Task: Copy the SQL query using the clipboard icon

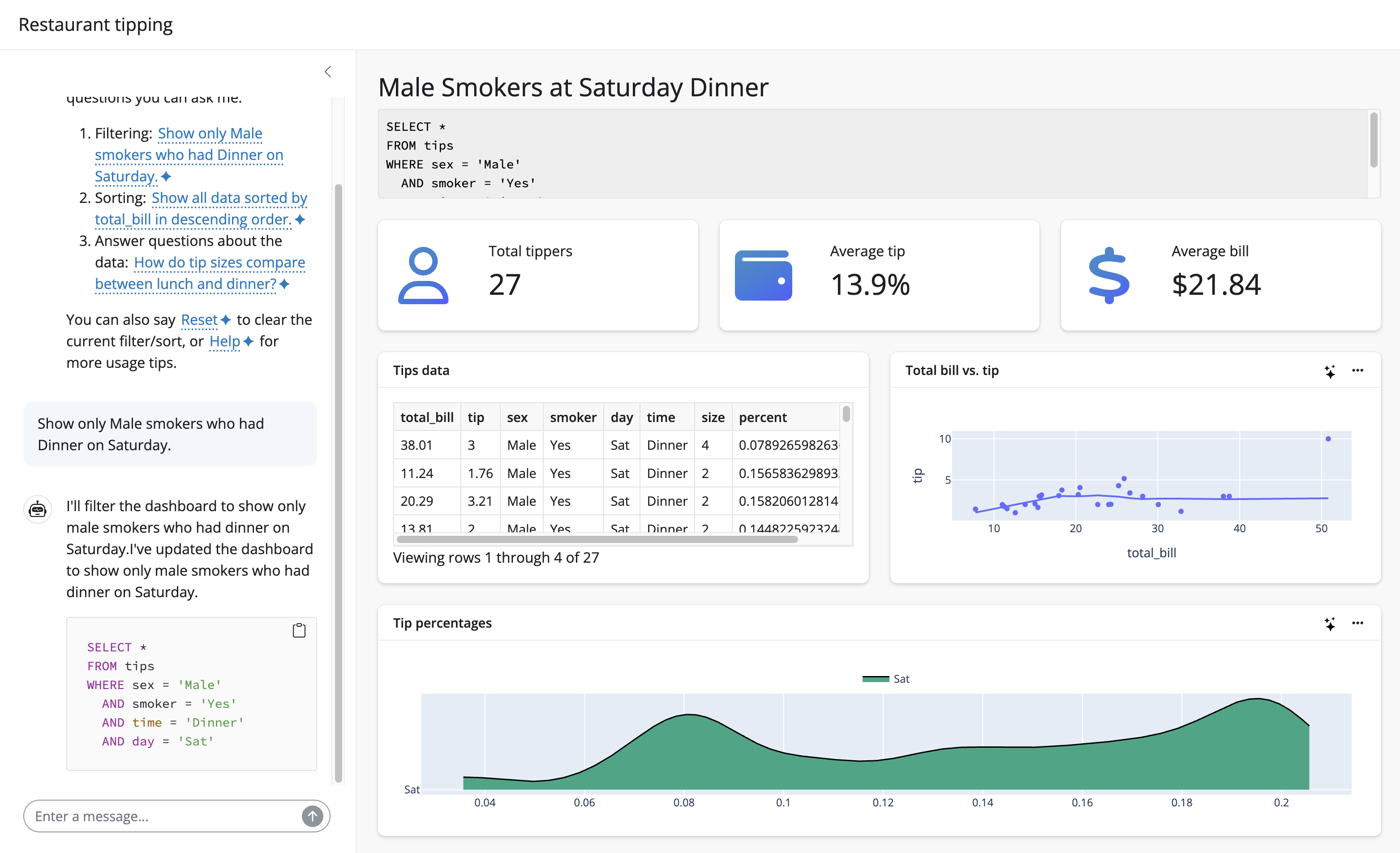Action: click(299, 630)
